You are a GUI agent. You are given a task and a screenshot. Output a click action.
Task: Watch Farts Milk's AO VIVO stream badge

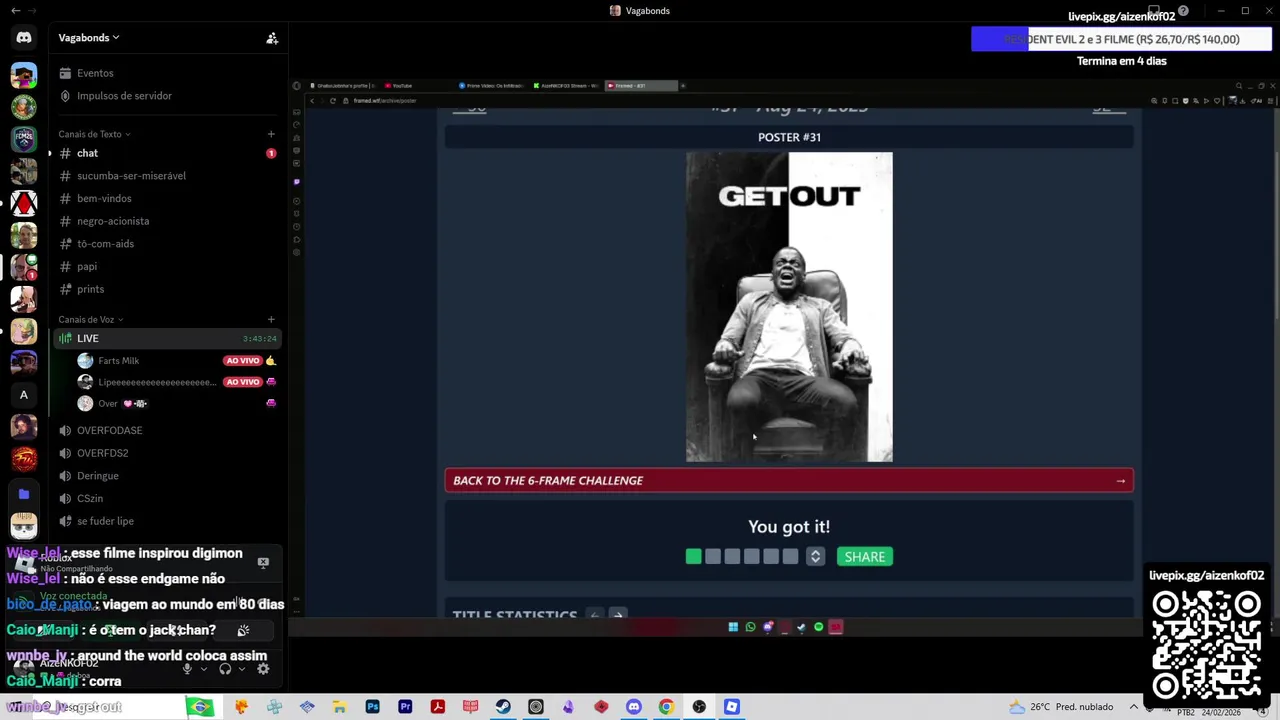point(243,361)
